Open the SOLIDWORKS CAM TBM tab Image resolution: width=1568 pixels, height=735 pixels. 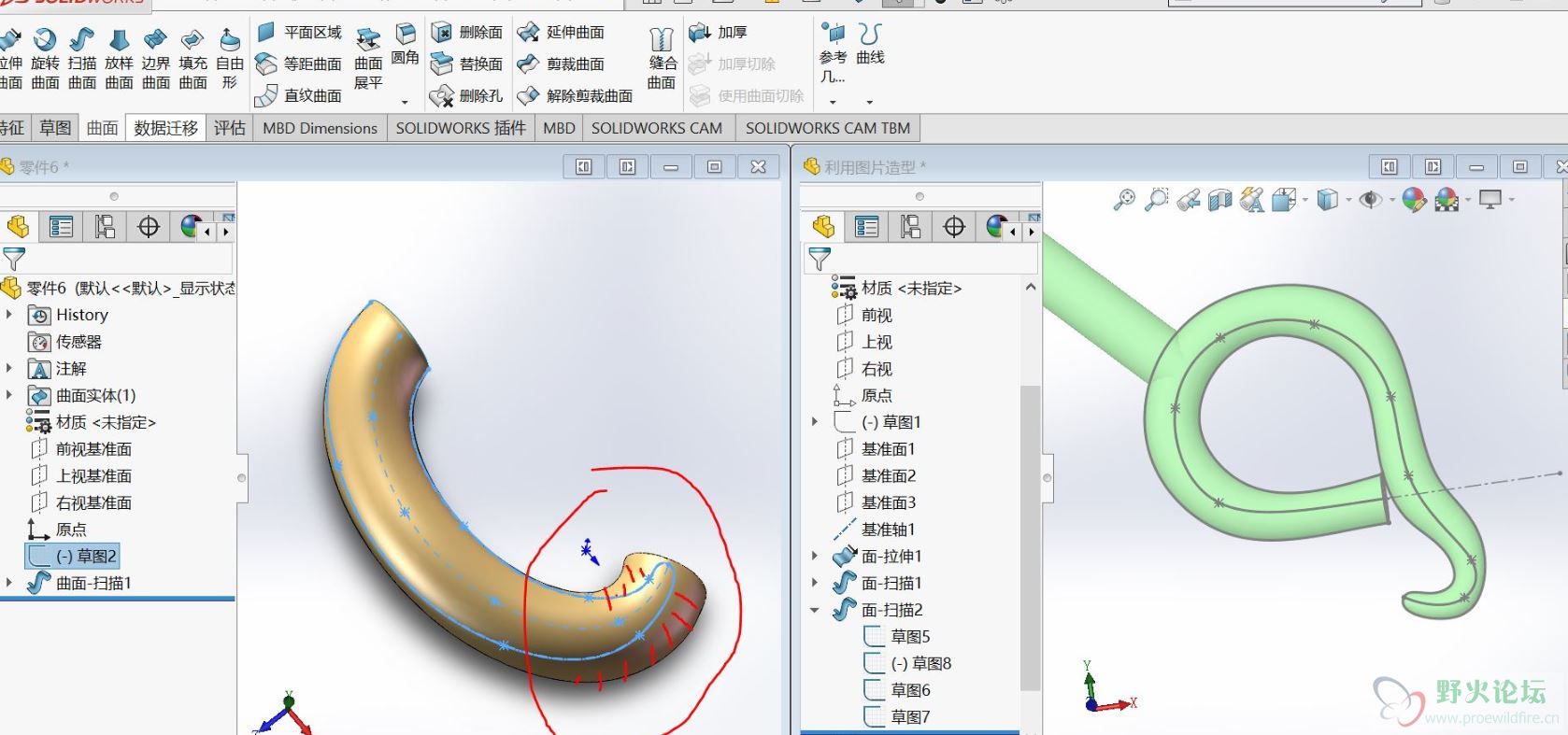(828, 128)
